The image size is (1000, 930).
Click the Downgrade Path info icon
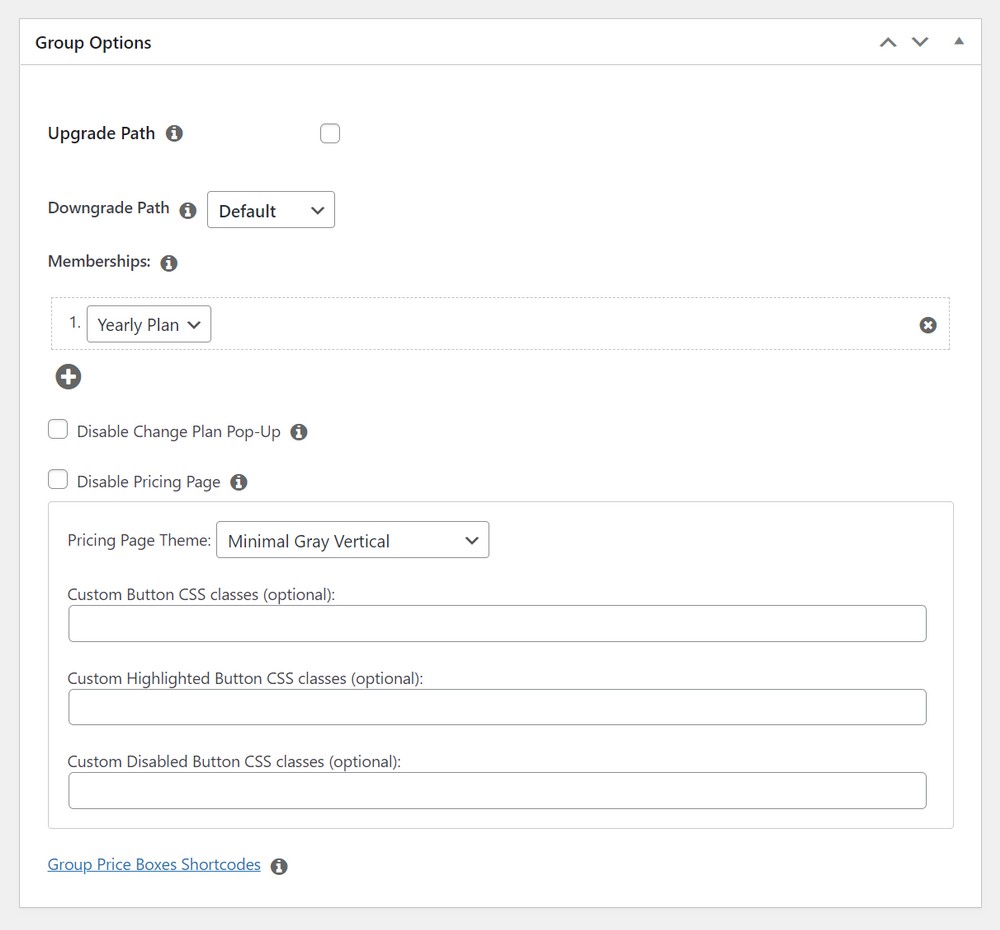[x=188, y=210]
